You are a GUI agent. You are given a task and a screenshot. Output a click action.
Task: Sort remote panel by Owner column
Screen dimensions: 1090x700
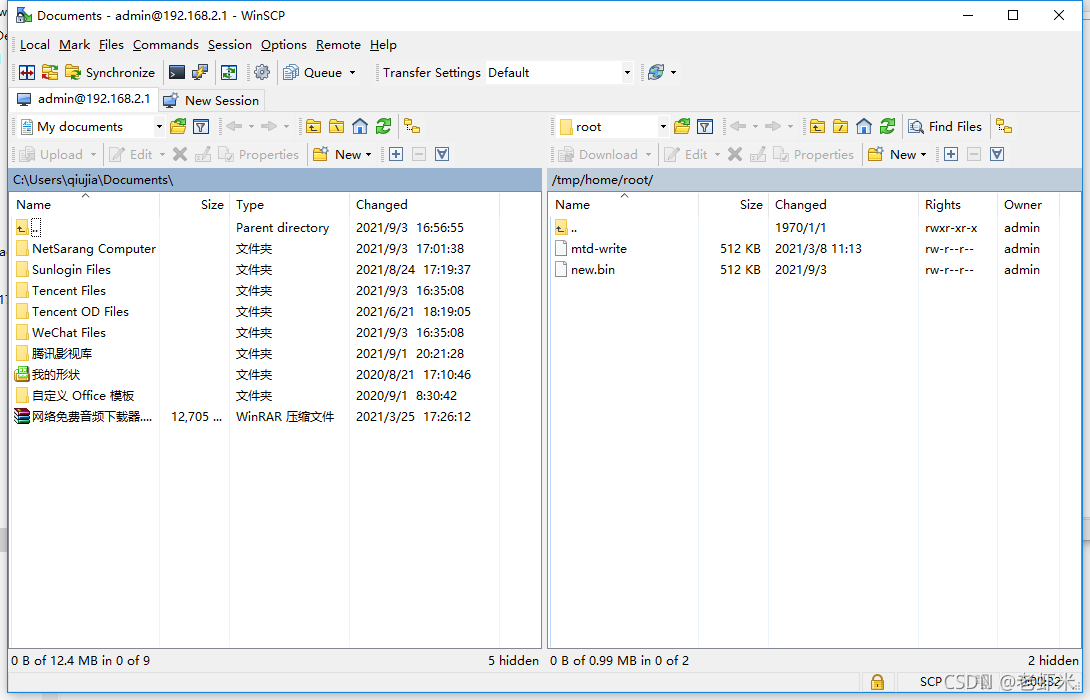[x=1028, y=204]
